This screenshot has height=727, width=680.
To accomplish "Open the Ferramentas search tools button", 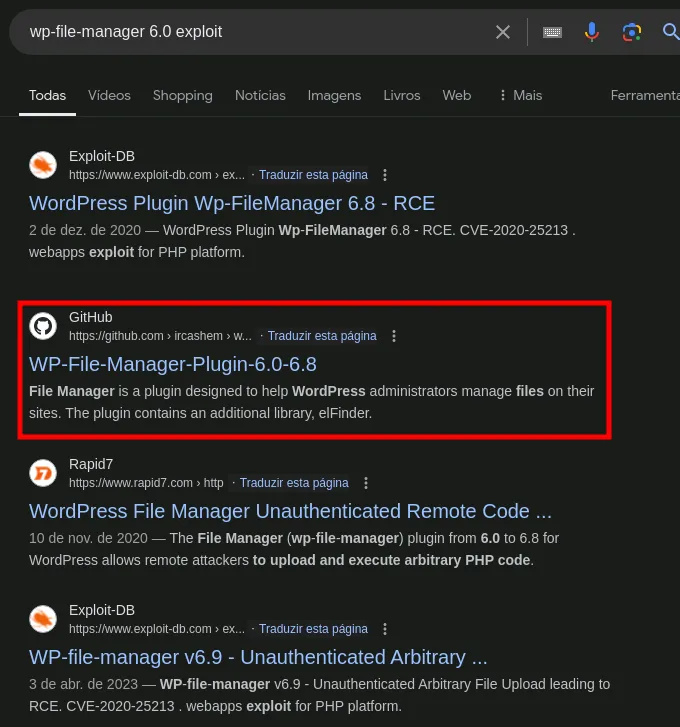I will tap(645, 95).
